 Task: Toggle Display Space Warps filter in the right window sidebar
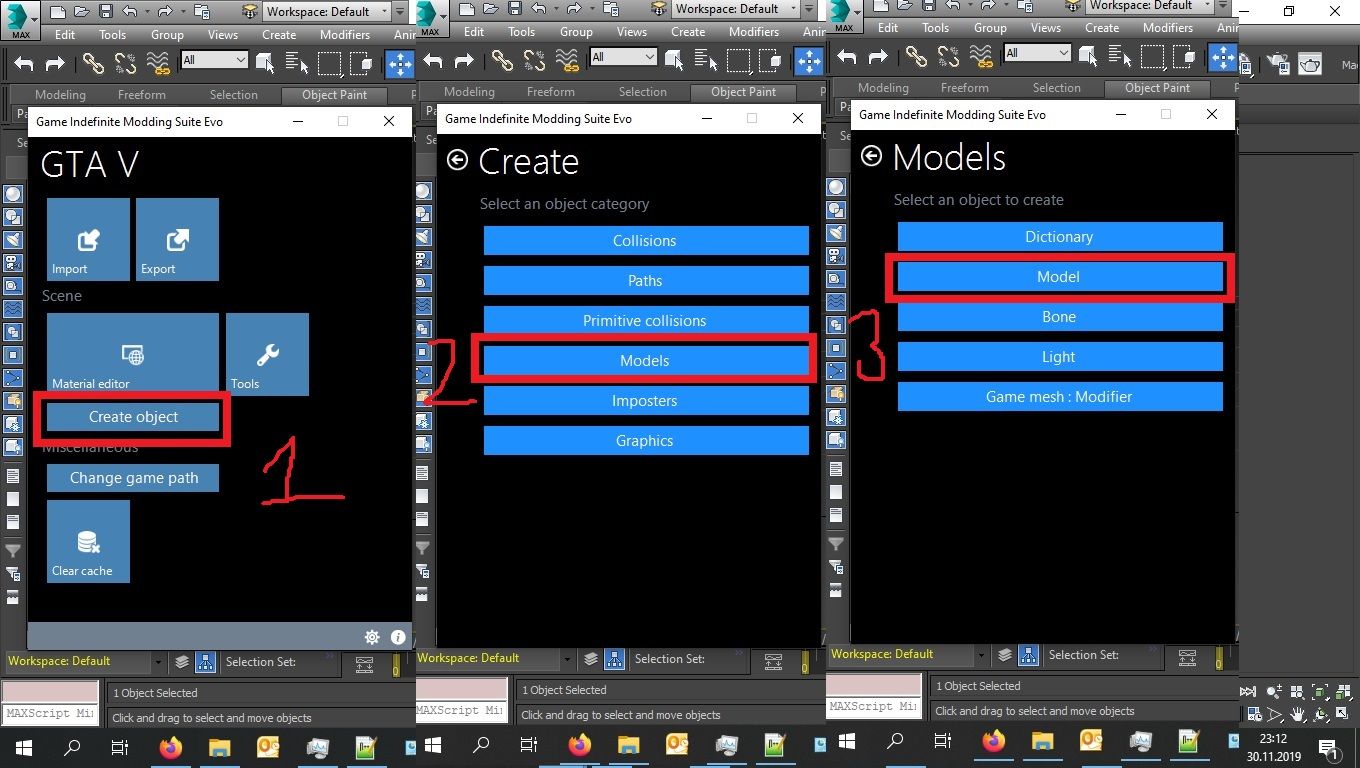click(x=836, y=302)
